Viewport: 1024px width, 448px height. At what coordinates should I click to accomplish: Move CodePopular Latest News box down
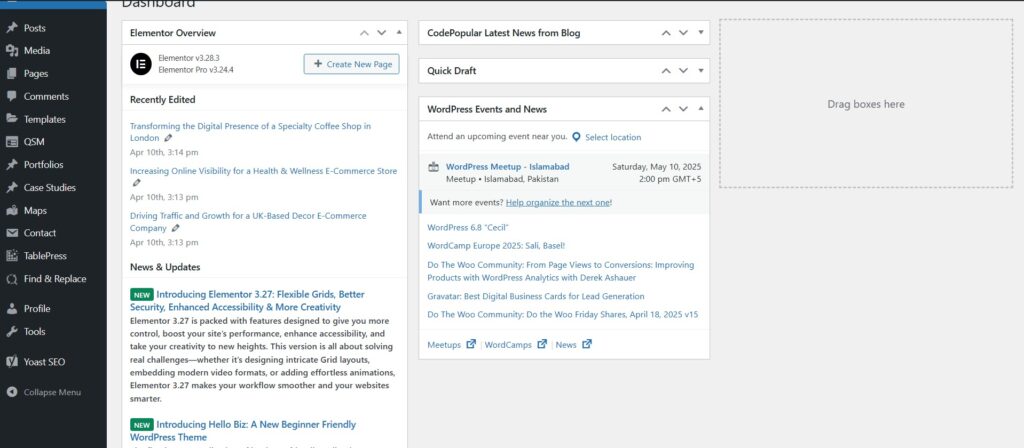[x=683, y=33]
